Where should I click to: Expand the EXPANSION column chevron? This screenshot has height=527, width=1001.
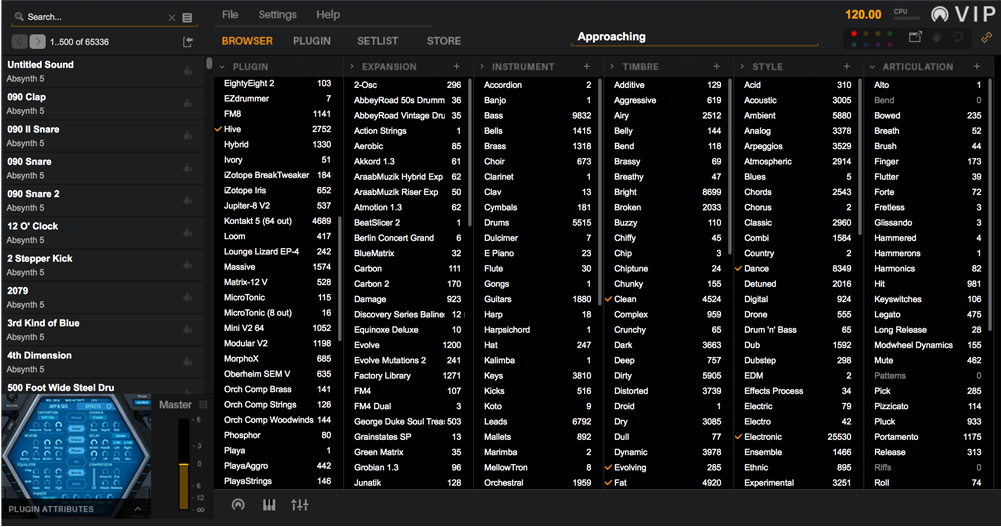point(352,66)
